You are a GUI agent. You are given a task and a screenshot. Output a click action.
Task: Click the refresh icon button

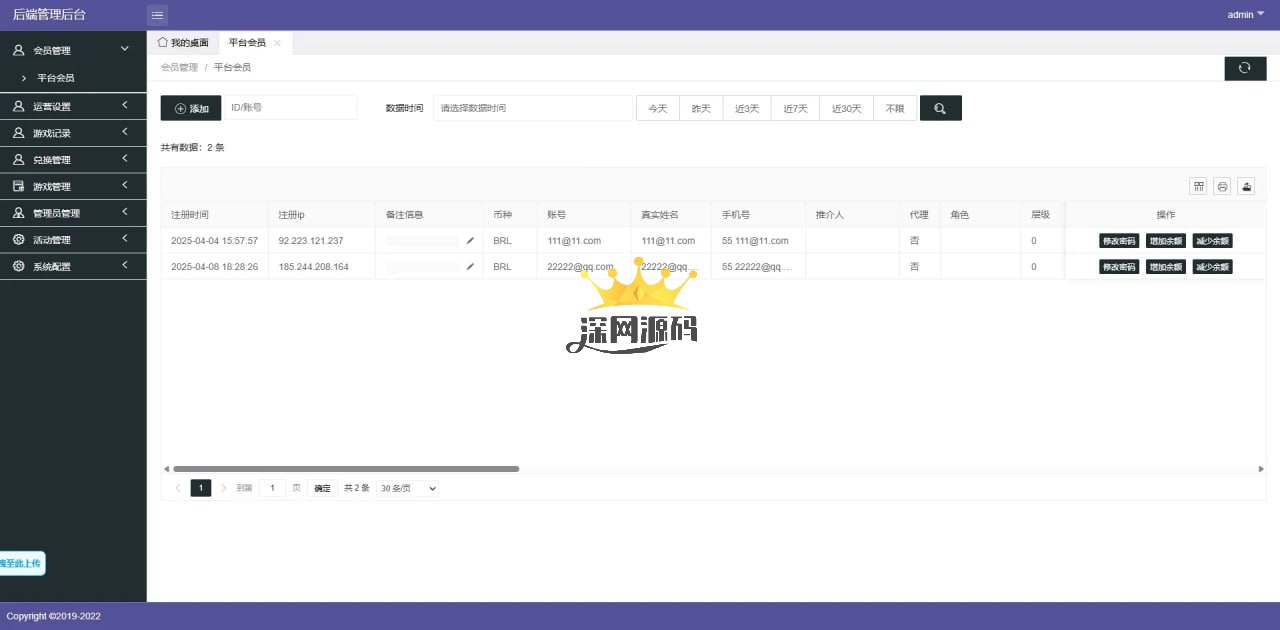(1245, 68)
